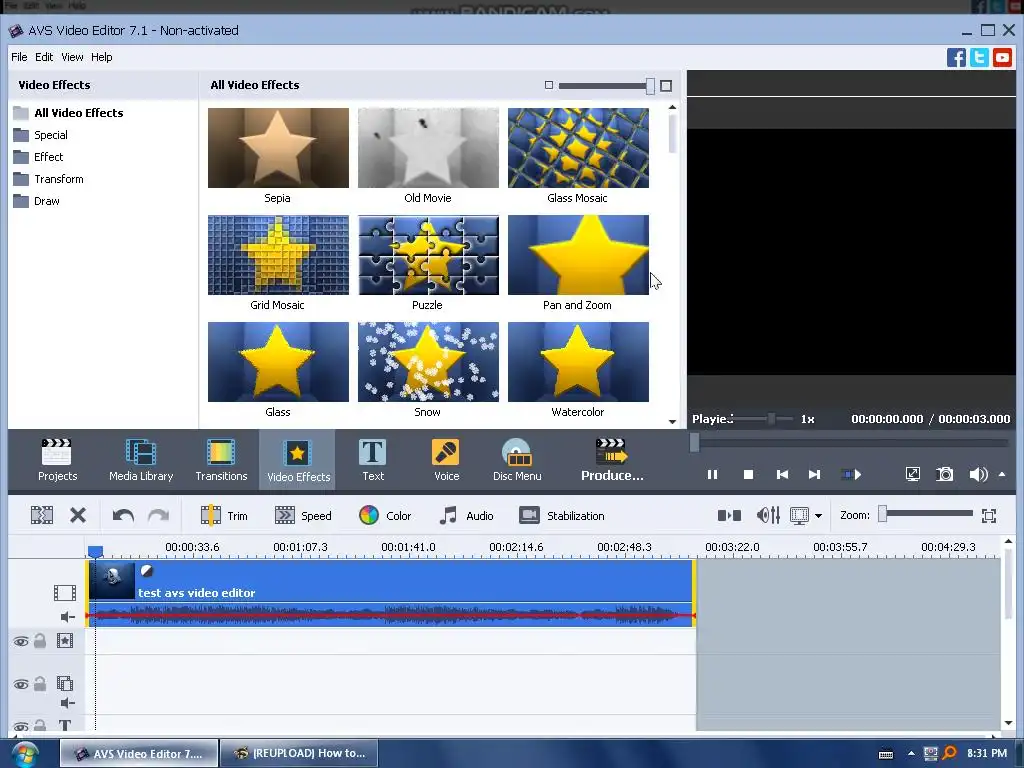Mute the main video track audio
This screenshot has height=768, width=1024.
[67, 616]
